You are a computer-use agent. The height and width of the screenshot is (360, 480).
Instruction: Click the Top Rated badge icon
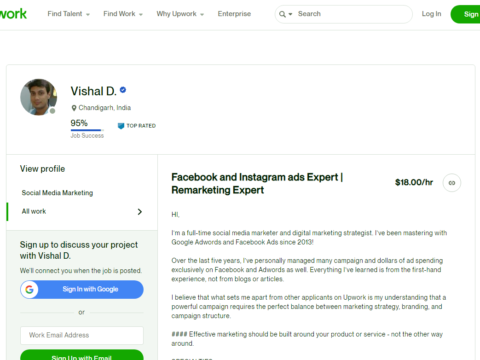pyautogui.click(x=121, y=126)
